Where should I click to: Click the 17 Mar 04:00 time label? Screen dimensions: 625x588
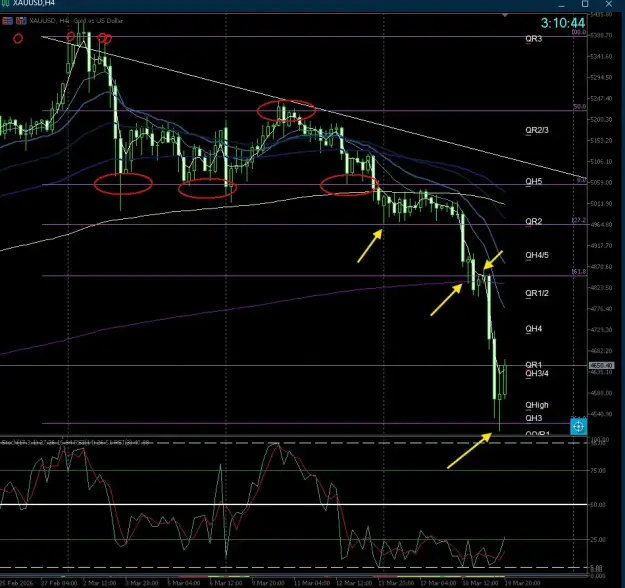coord(438,583)
